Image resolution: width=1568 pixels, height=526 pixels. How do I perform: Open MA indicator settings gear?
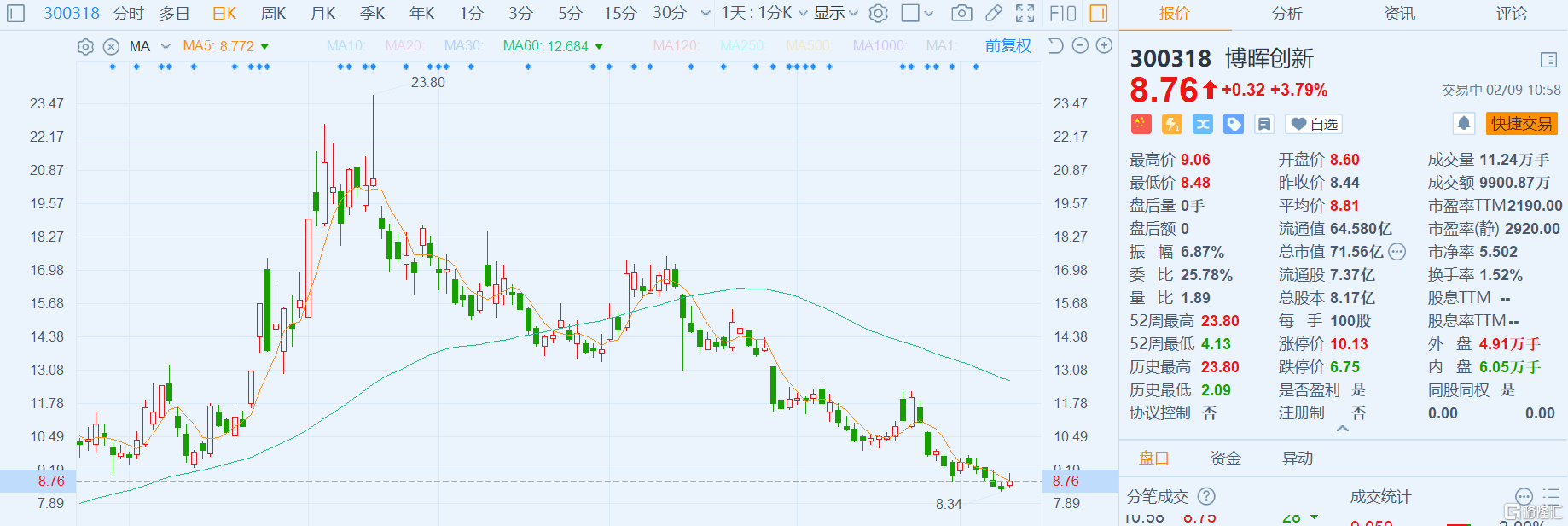tap(85, 47)
